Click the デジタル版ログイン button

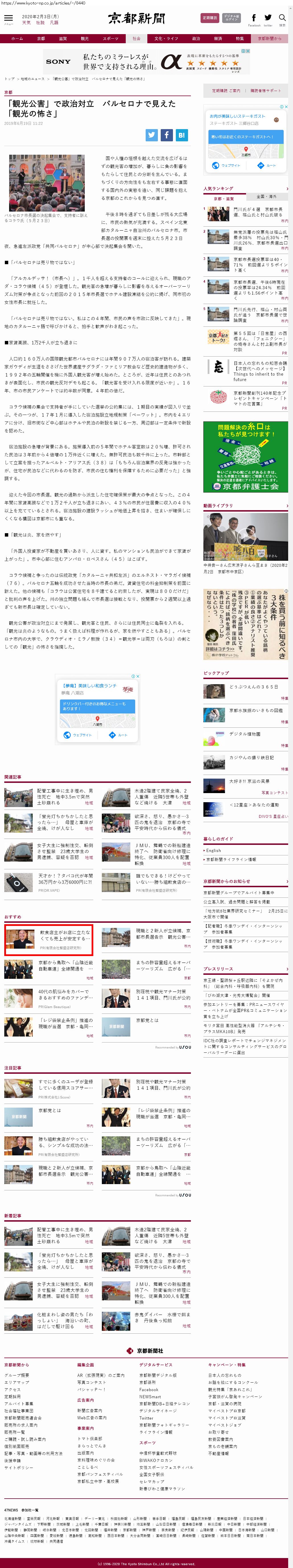232,18
